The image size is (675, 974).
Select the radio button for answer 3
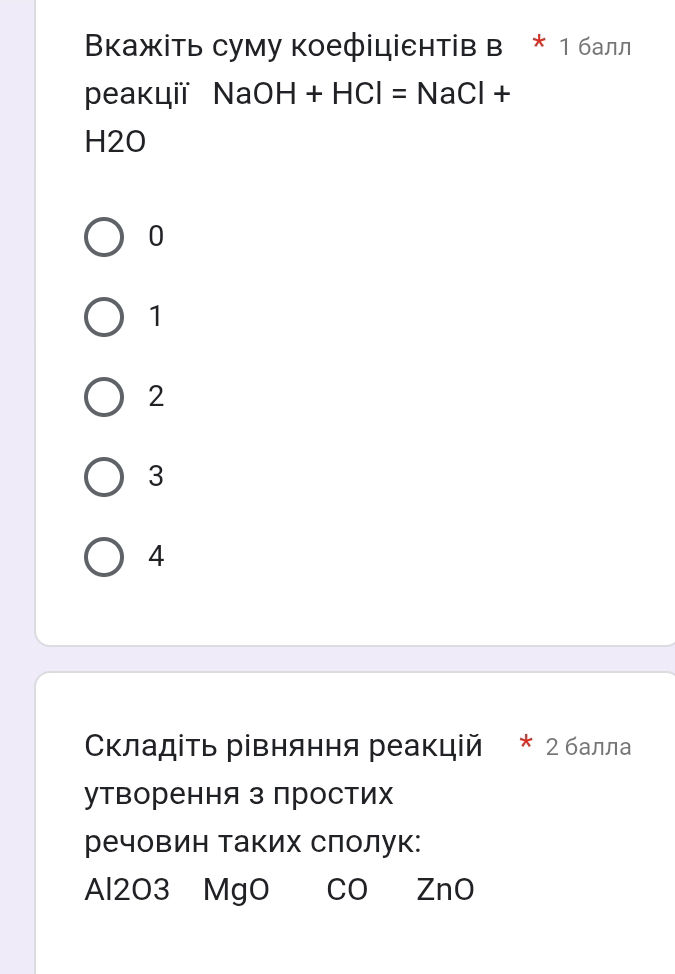(104, 477)
